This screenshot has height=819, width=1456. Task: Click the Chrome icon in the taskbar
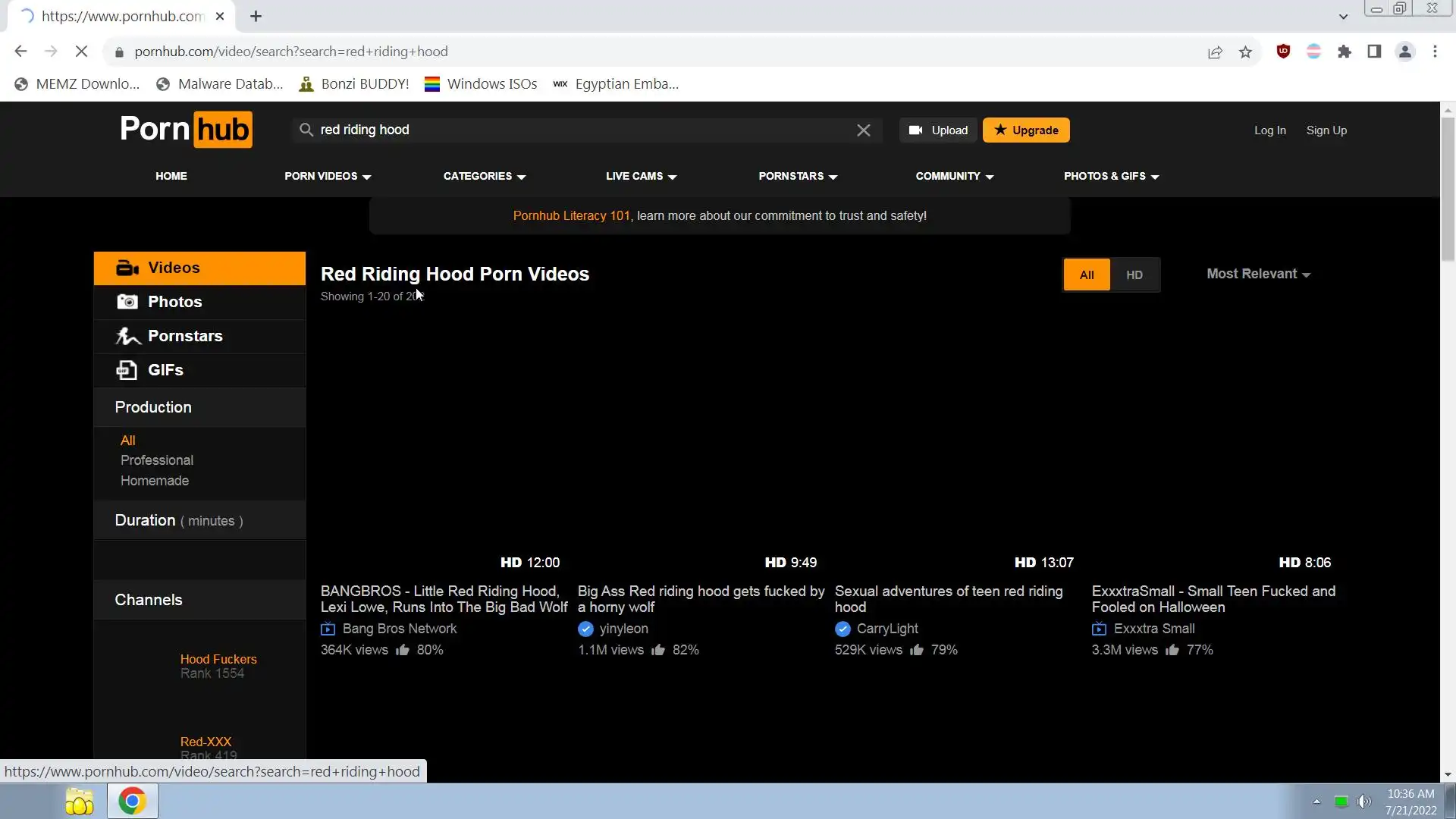pyautogui.click(x=132, y=802)
